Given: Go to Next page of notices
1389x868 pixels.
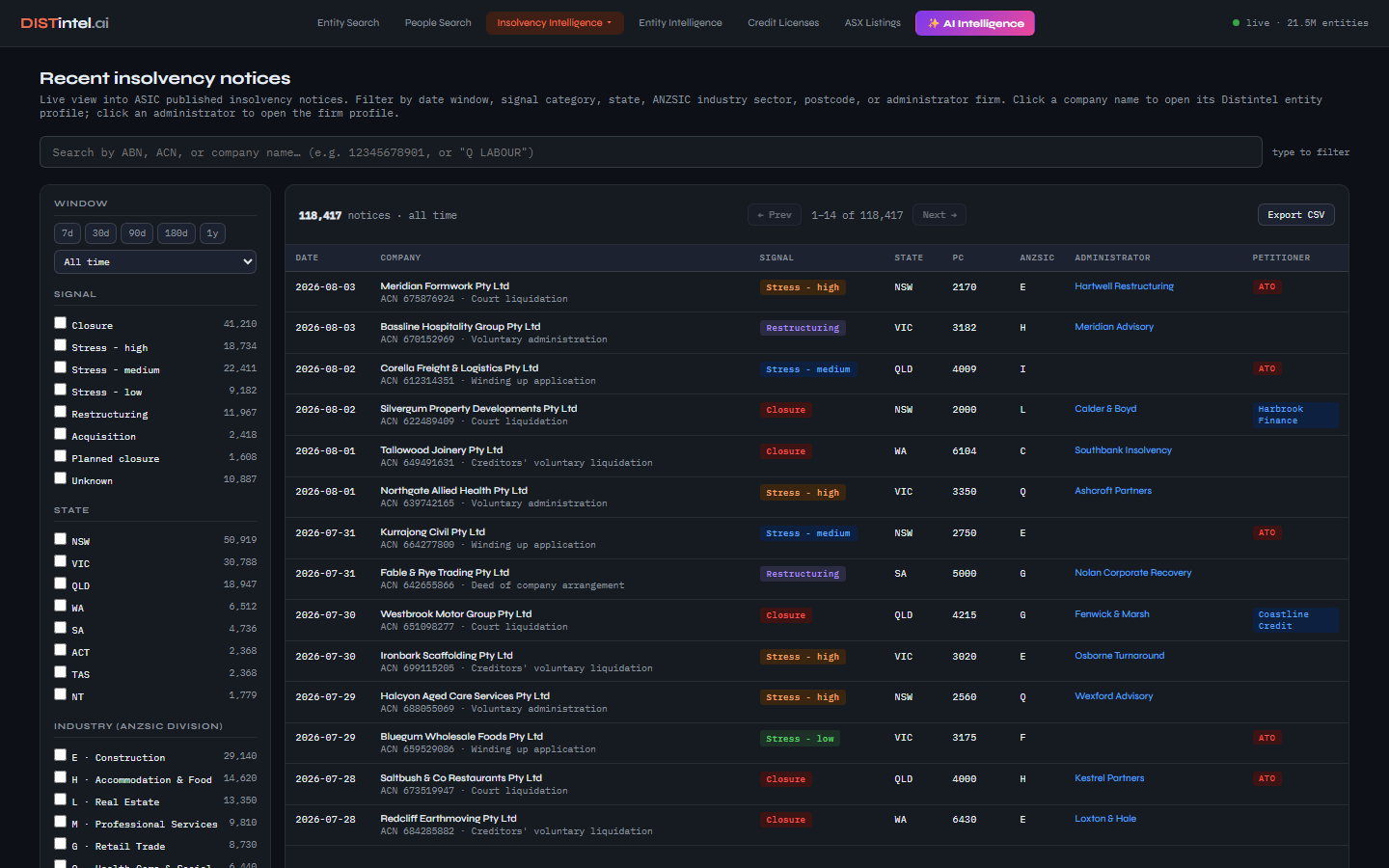Looking at the screenshot, I should 940,215.
